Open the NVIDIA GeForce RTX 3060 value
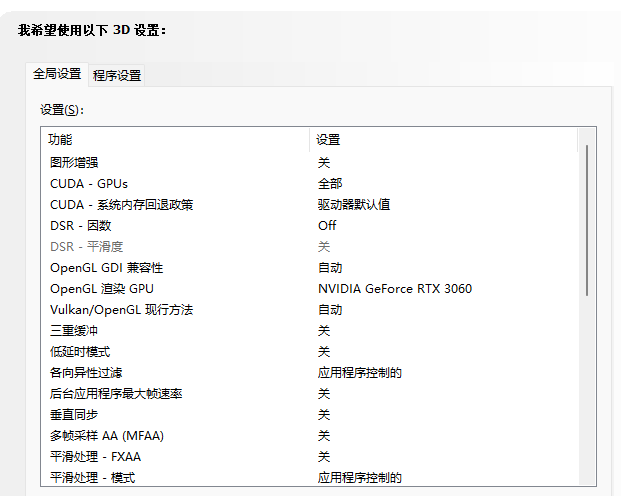 (394, 289)
